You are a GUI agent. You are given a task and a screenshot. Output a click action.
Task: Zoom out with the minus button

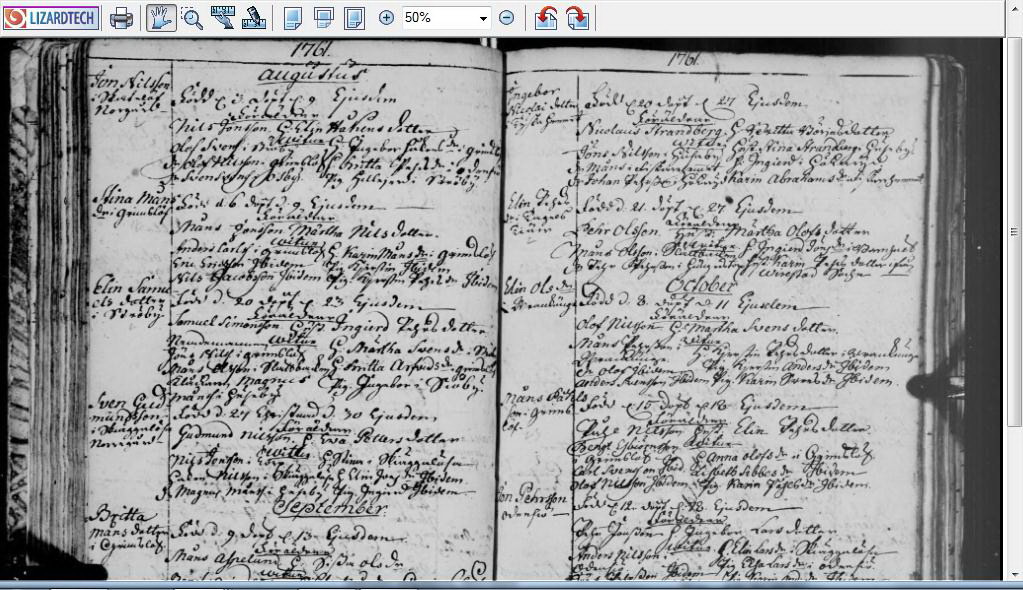pyautogui.click(x=507, y=18)
